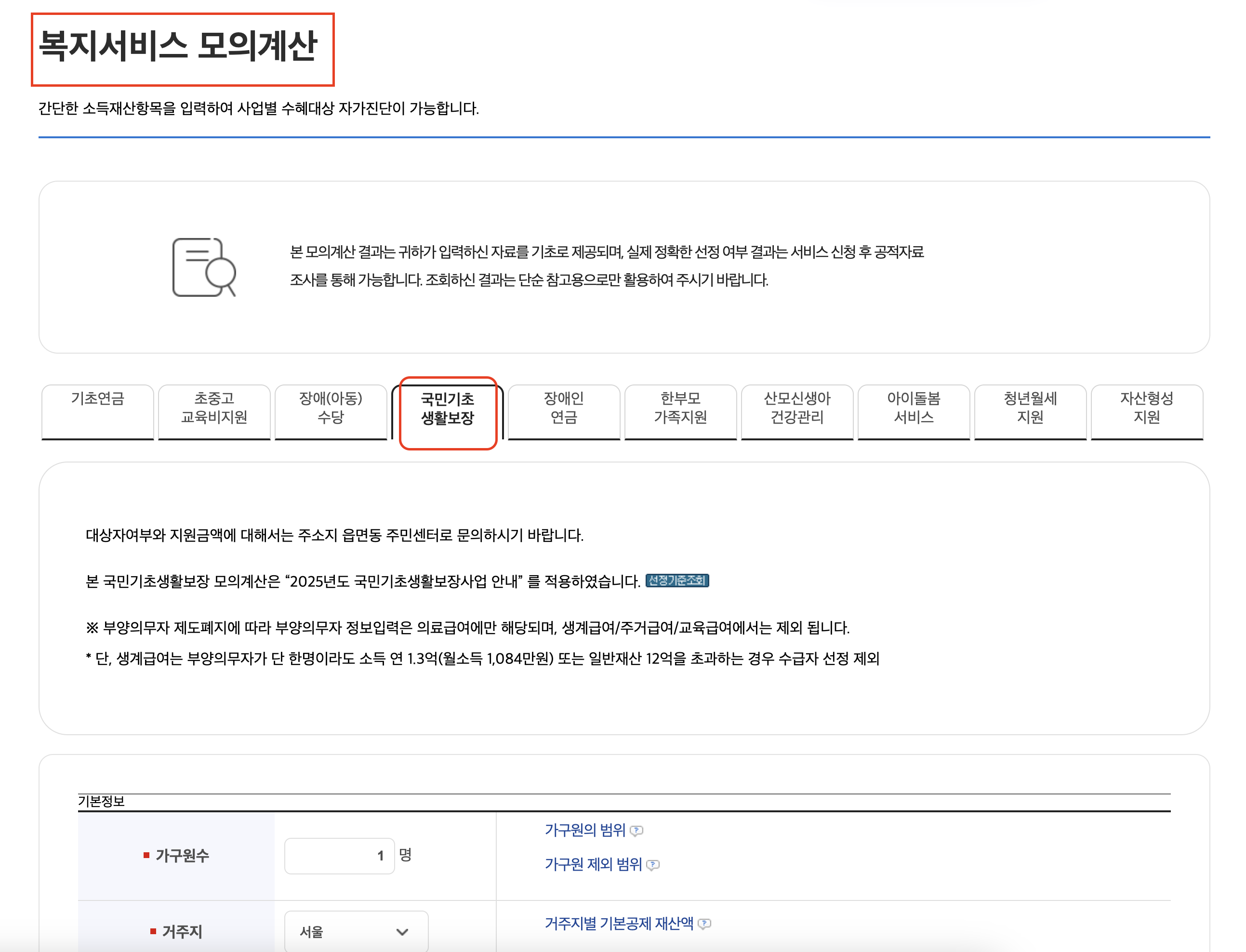Click the document magnifier icon

pos(203,267)
